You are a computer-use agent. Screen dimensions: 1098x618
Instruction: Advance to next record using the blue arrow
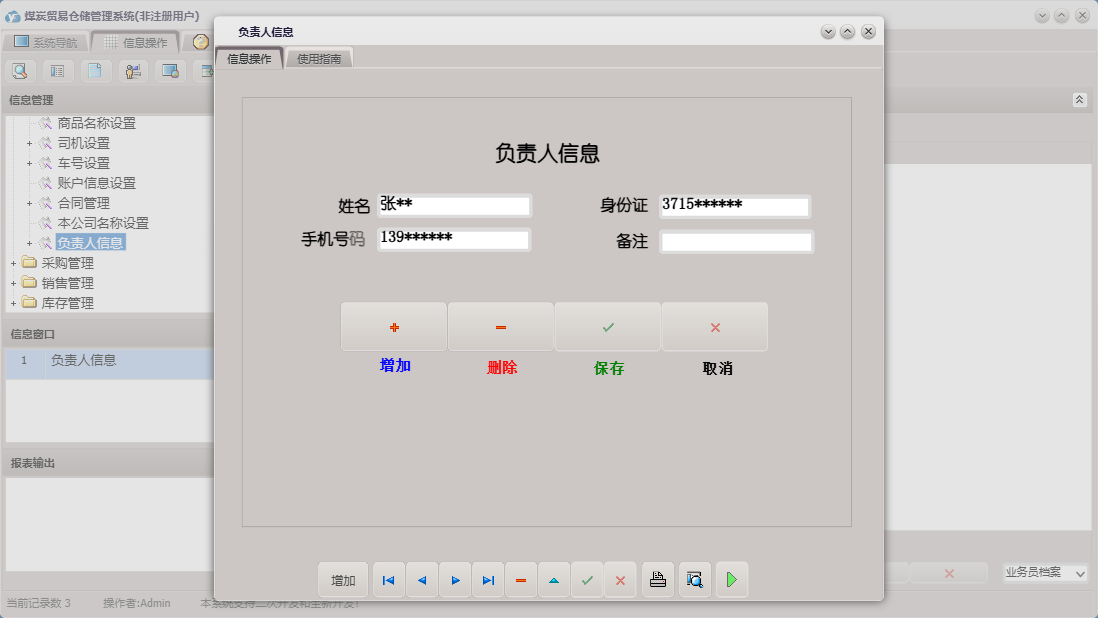point(455,580)
